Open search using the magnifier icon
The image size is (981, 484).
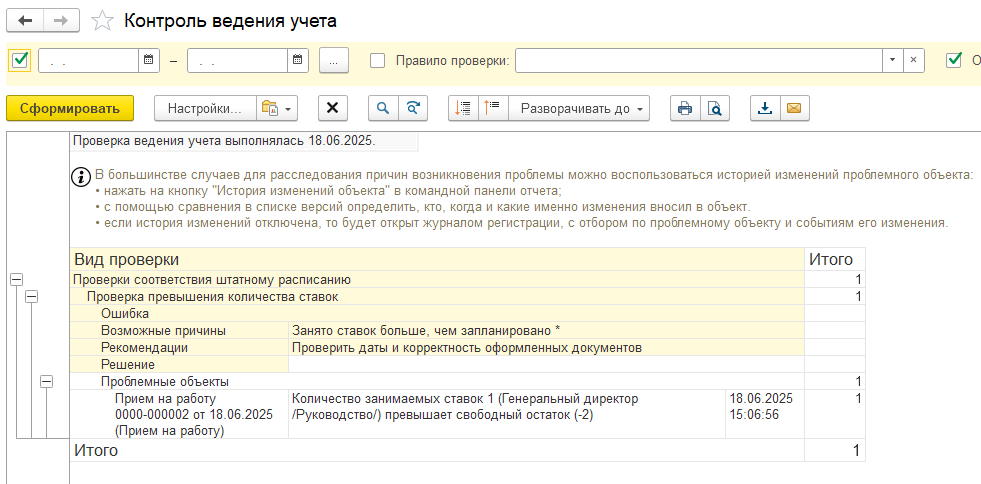coord(383,108)
